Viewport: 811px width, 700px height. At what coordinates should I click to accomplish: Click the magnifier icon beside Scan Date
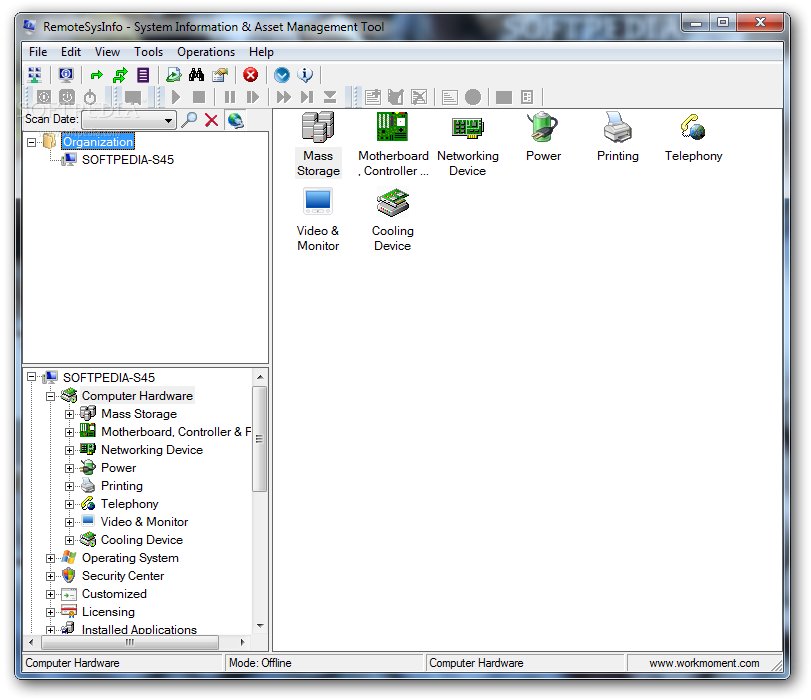pos(189,120)
